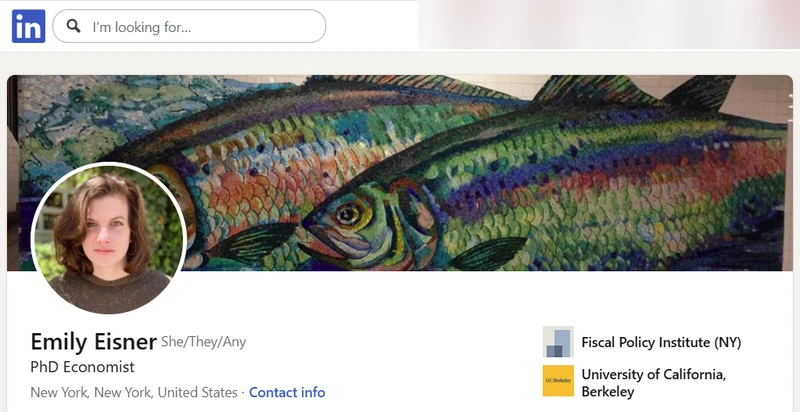Click the New York, United States location text

(134, 393)
